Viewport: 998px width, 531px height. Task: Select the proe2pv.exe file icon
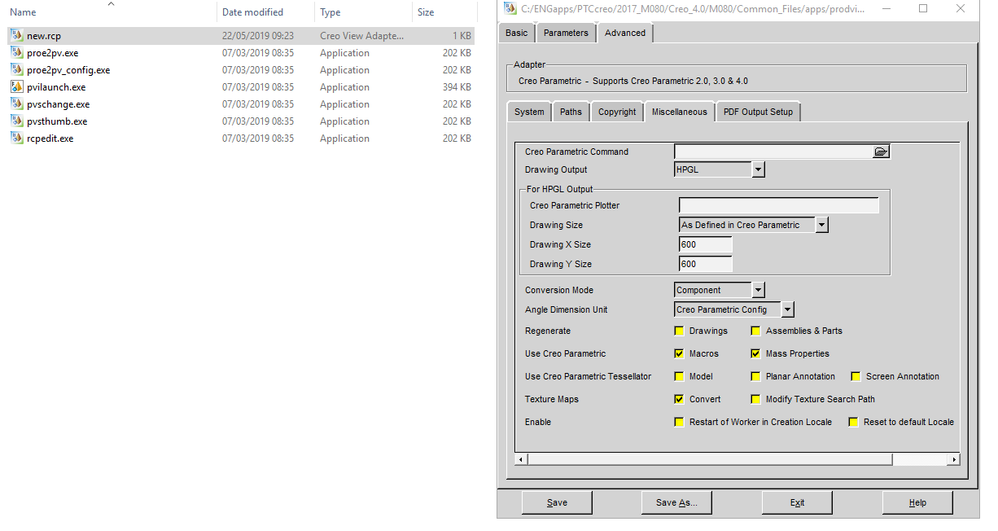pos(16,53)
